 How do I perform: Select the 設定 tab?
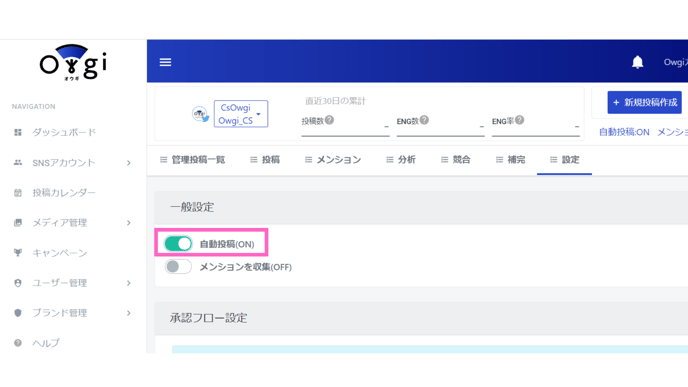point(565,160)
